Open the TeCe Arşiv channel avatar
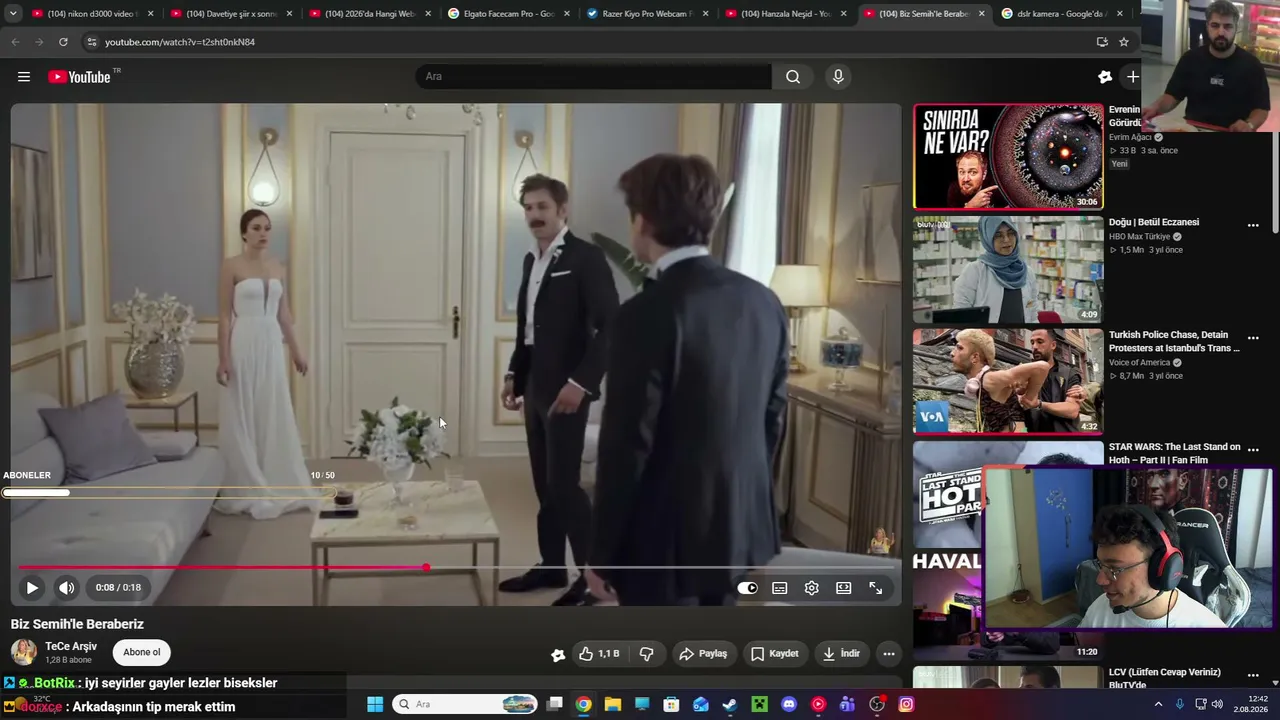 pos(24,653)
